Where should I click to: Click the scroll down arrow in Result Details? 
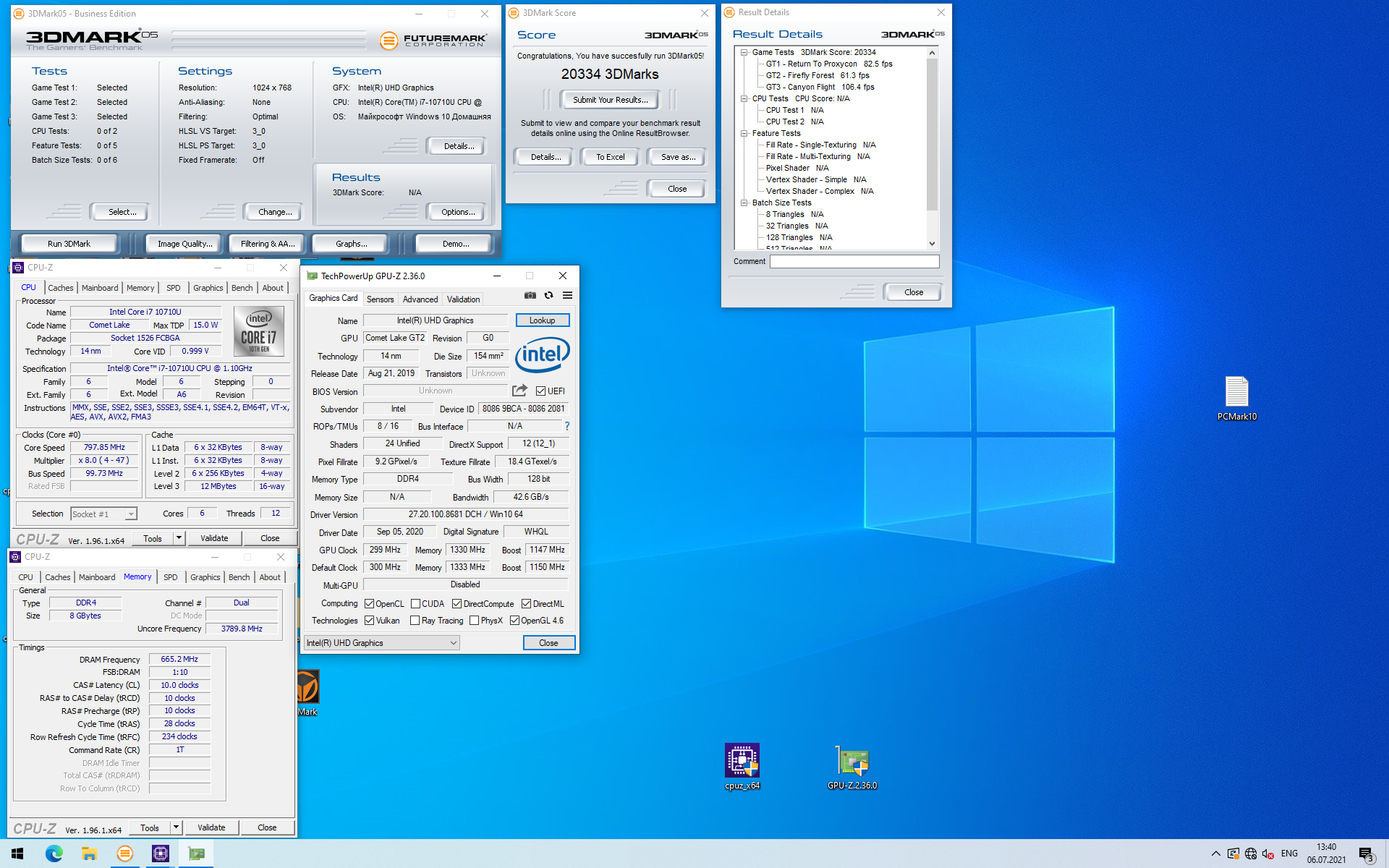932,244
